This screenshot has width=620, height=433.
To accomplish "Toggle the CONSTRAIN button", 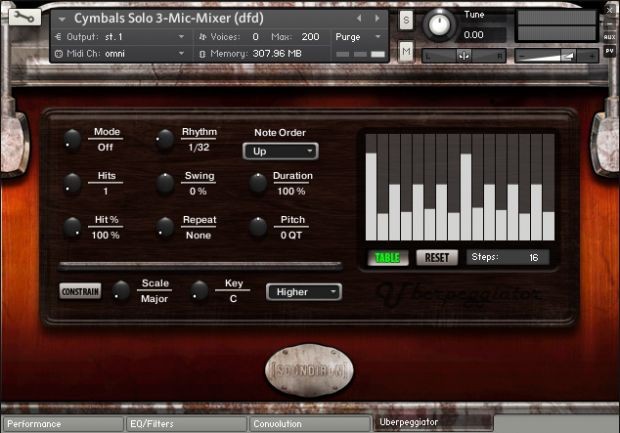I will click(x=80, y=291).
